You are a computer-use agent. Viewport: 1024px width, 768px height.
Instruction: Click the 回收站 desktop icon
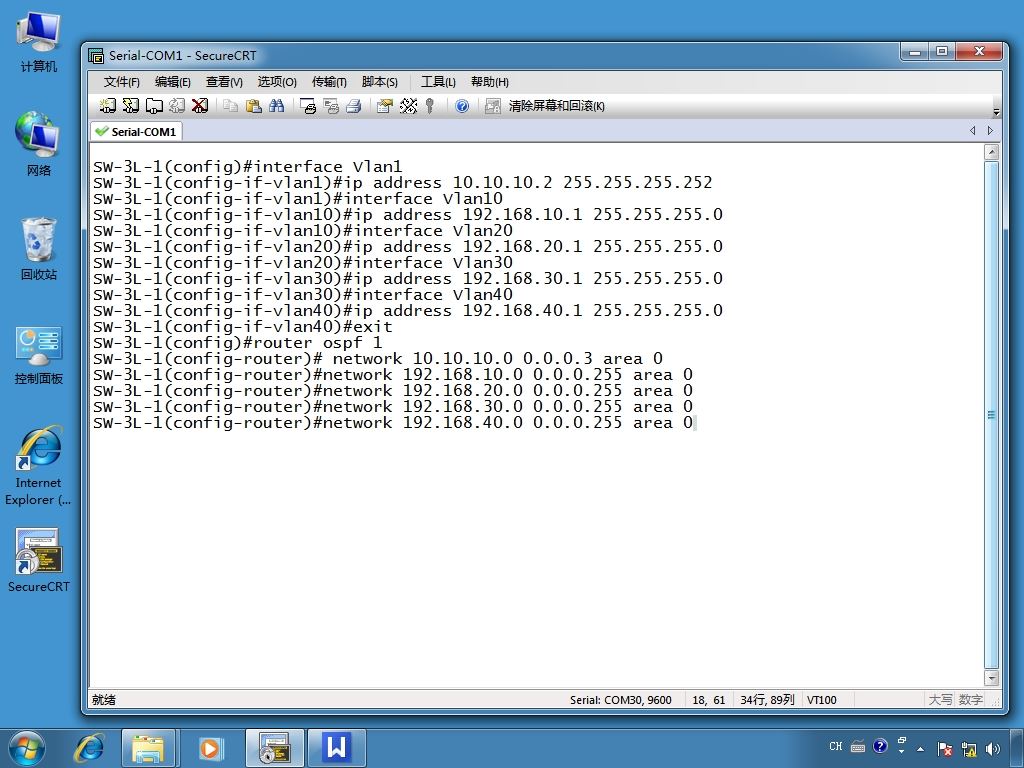coord(39,248)
